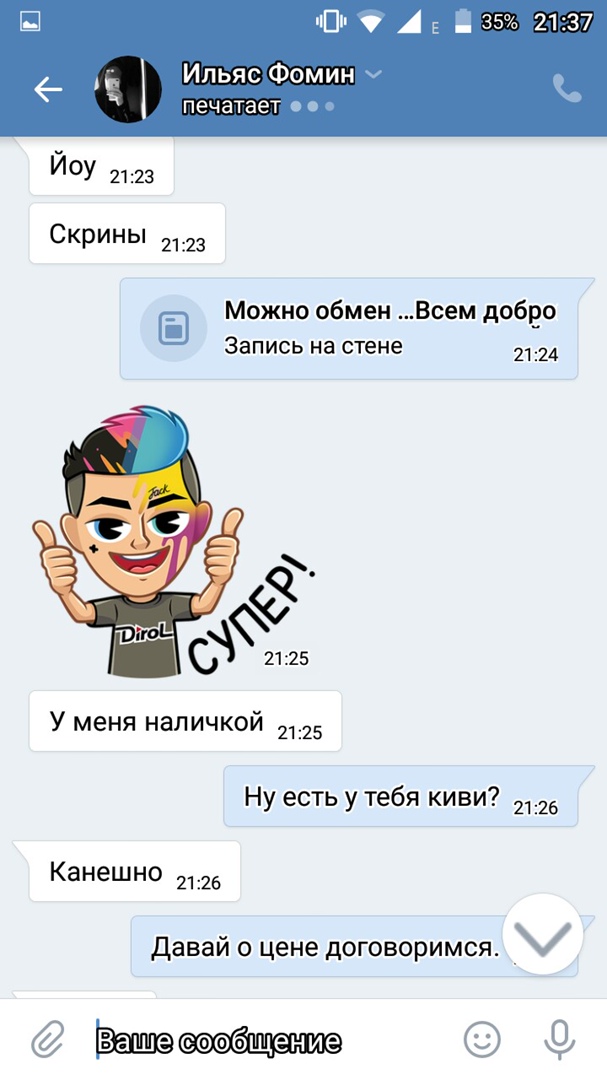
Task: Open the wall post document icon
Action: [x=174, y=328]
